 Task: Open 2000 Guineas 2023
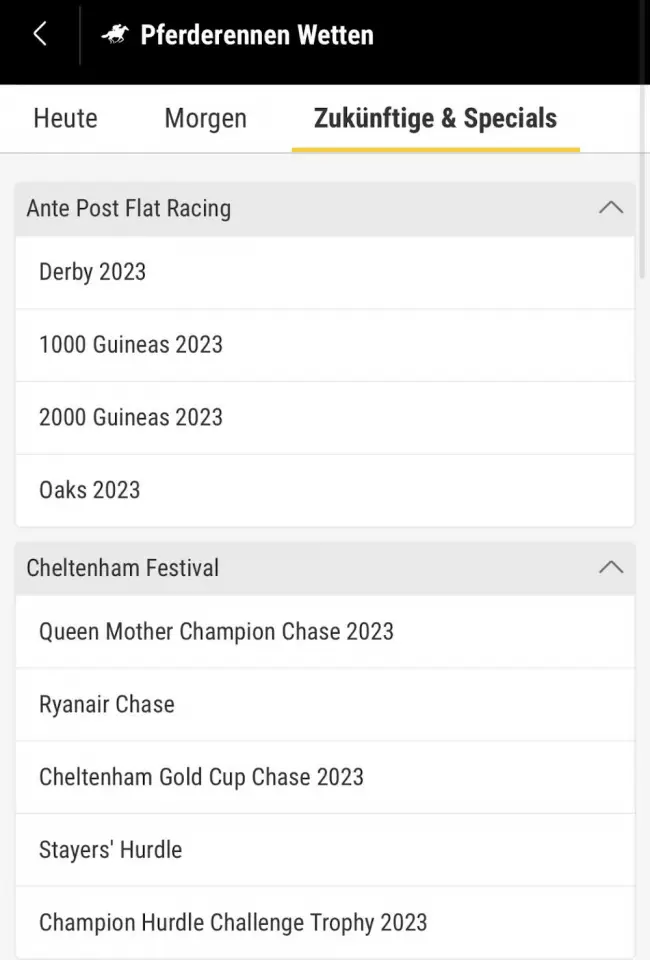pos(325,418)
